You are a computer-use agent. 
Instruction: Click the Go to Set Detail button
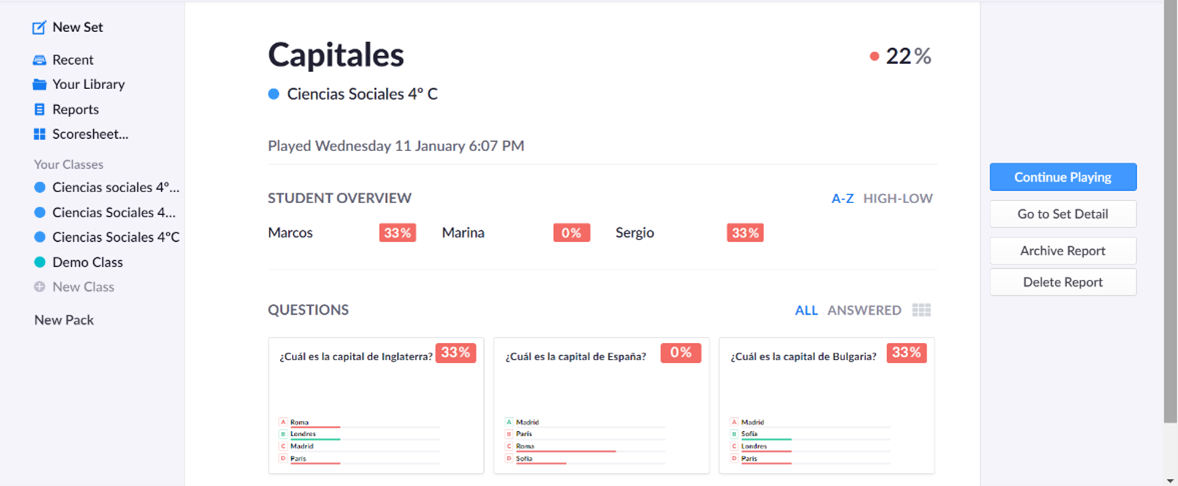[1063, 214]
